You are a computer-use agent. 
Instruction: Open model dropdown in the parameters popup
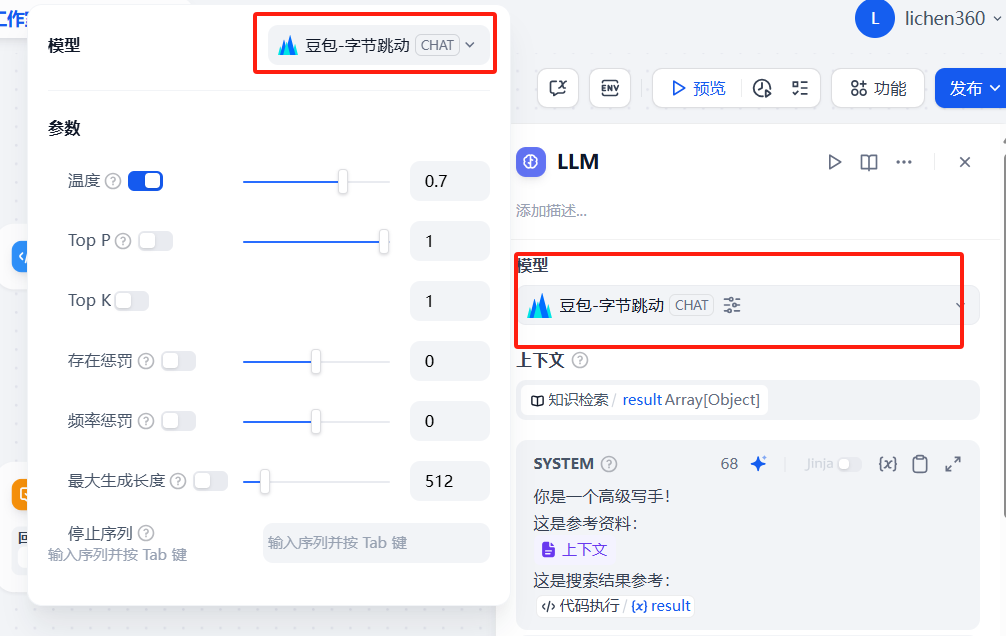379,46
